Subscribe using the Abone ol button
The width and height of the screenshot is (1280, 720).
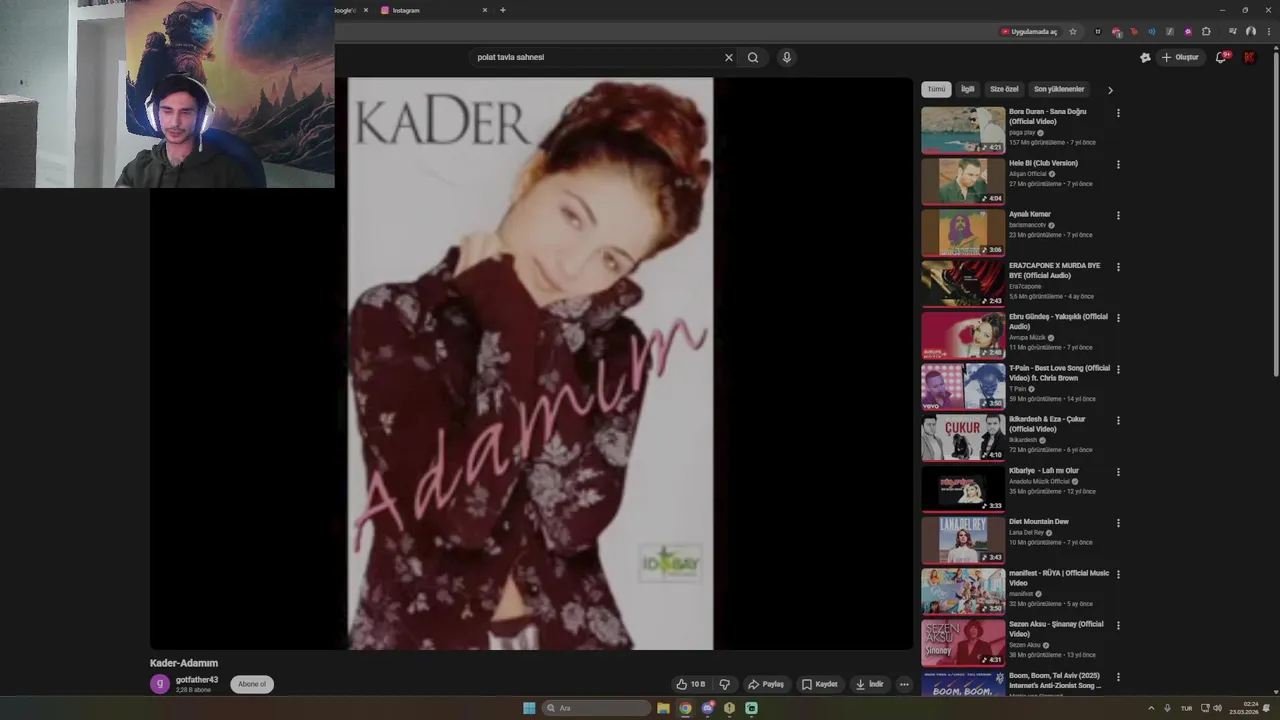(x=252, y=684)
